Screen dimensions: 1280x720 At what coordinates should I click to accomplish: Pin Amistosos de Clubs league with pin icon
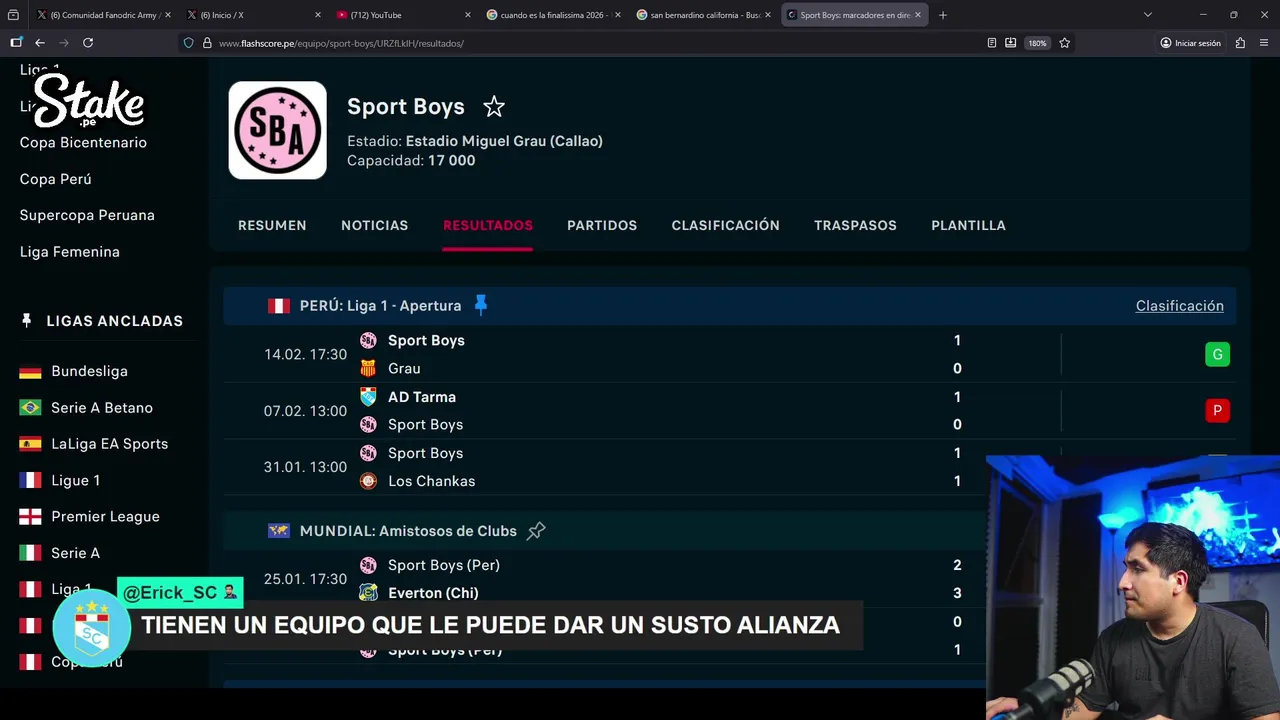[x=536, y=530]
